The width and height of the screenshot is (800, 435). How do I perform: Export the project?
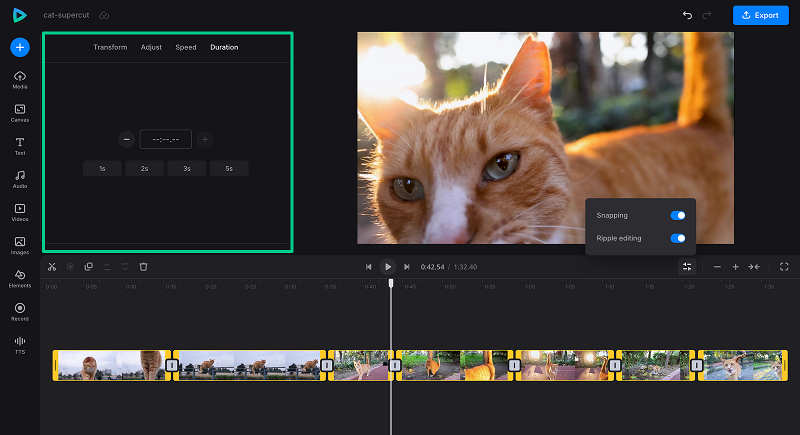tap(761, 15)
